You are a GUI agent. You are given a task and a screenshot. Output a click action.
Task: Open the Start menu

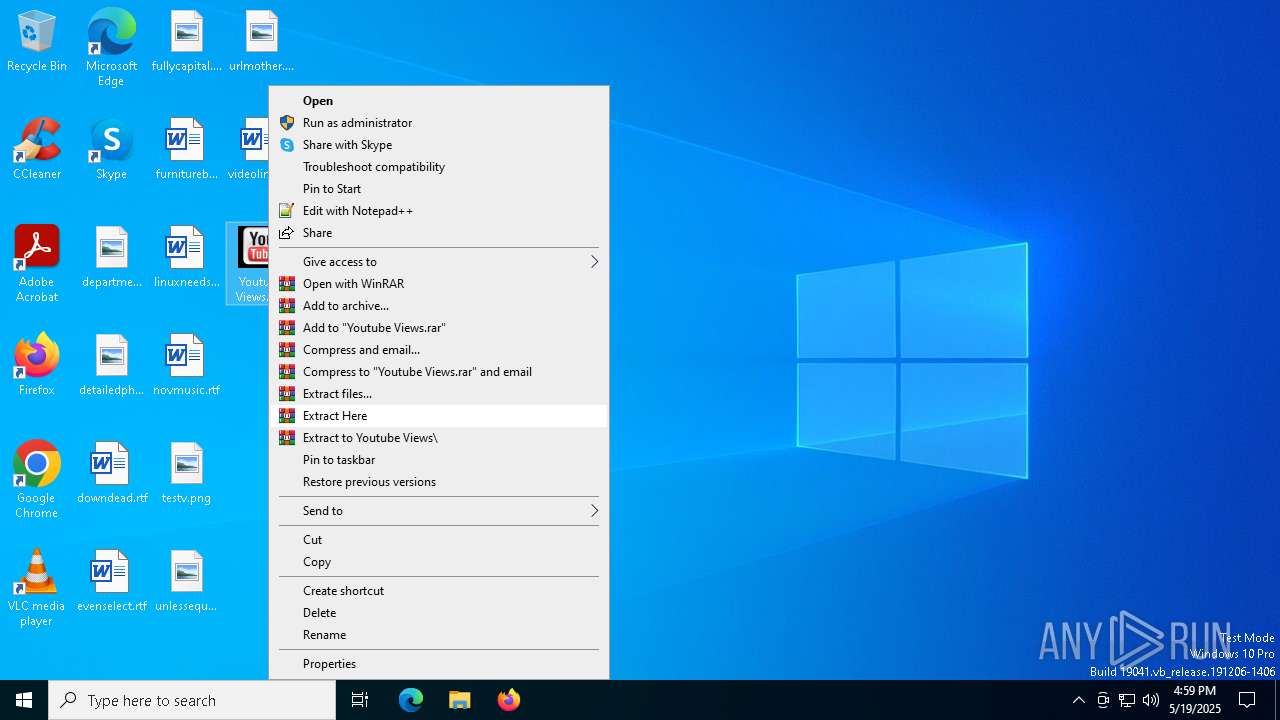(x=24, y=700)
